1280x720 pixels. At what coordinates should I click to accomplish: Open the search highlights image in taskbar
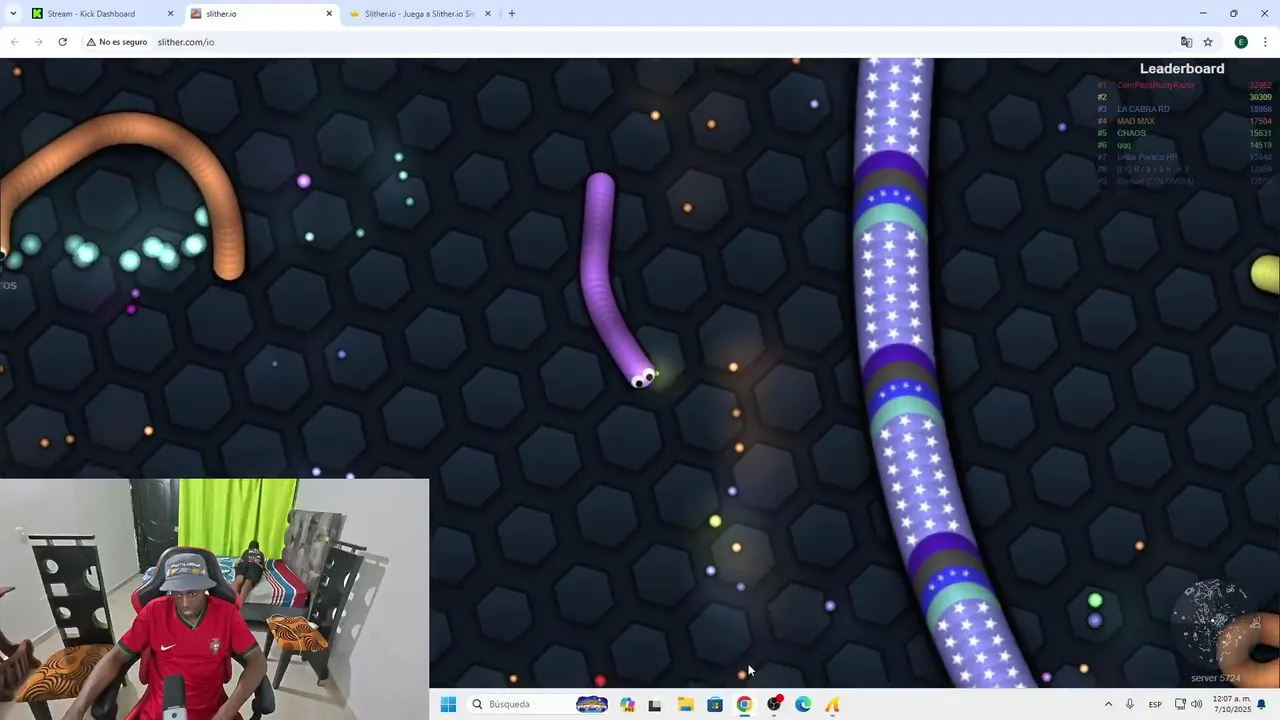(x=592, y=704)
